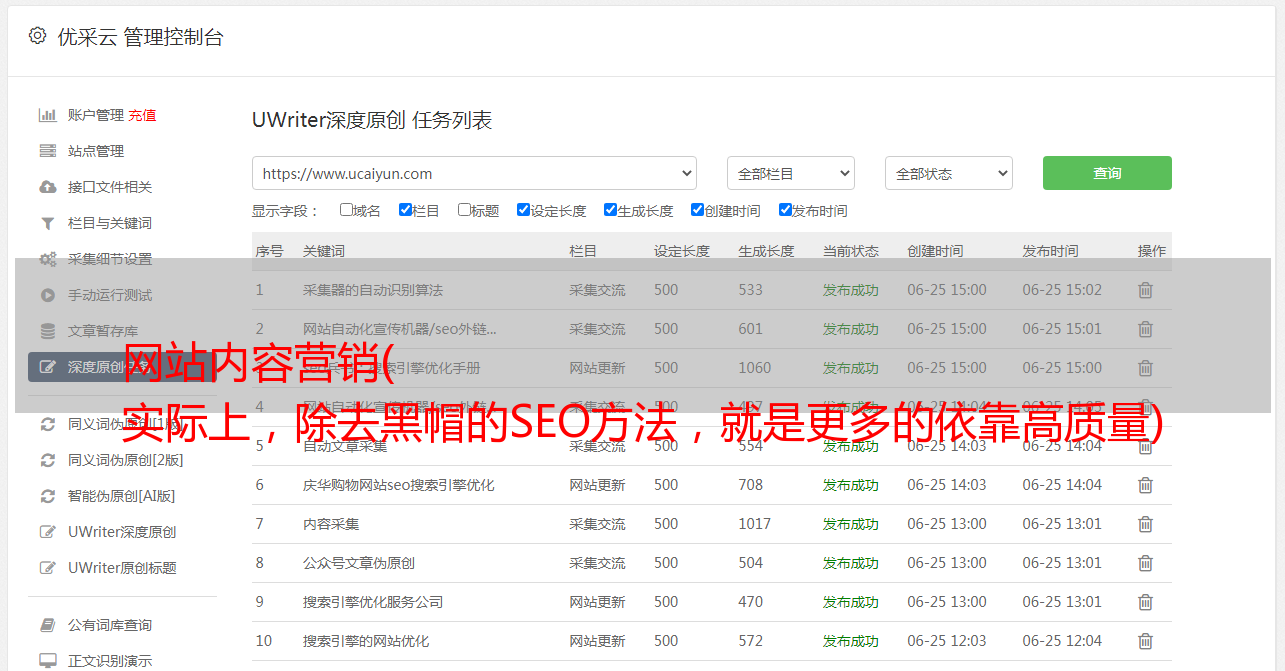
Task: Delete the task 采集器的自动识别算法 via trash icon
Action: (1145, 290)
